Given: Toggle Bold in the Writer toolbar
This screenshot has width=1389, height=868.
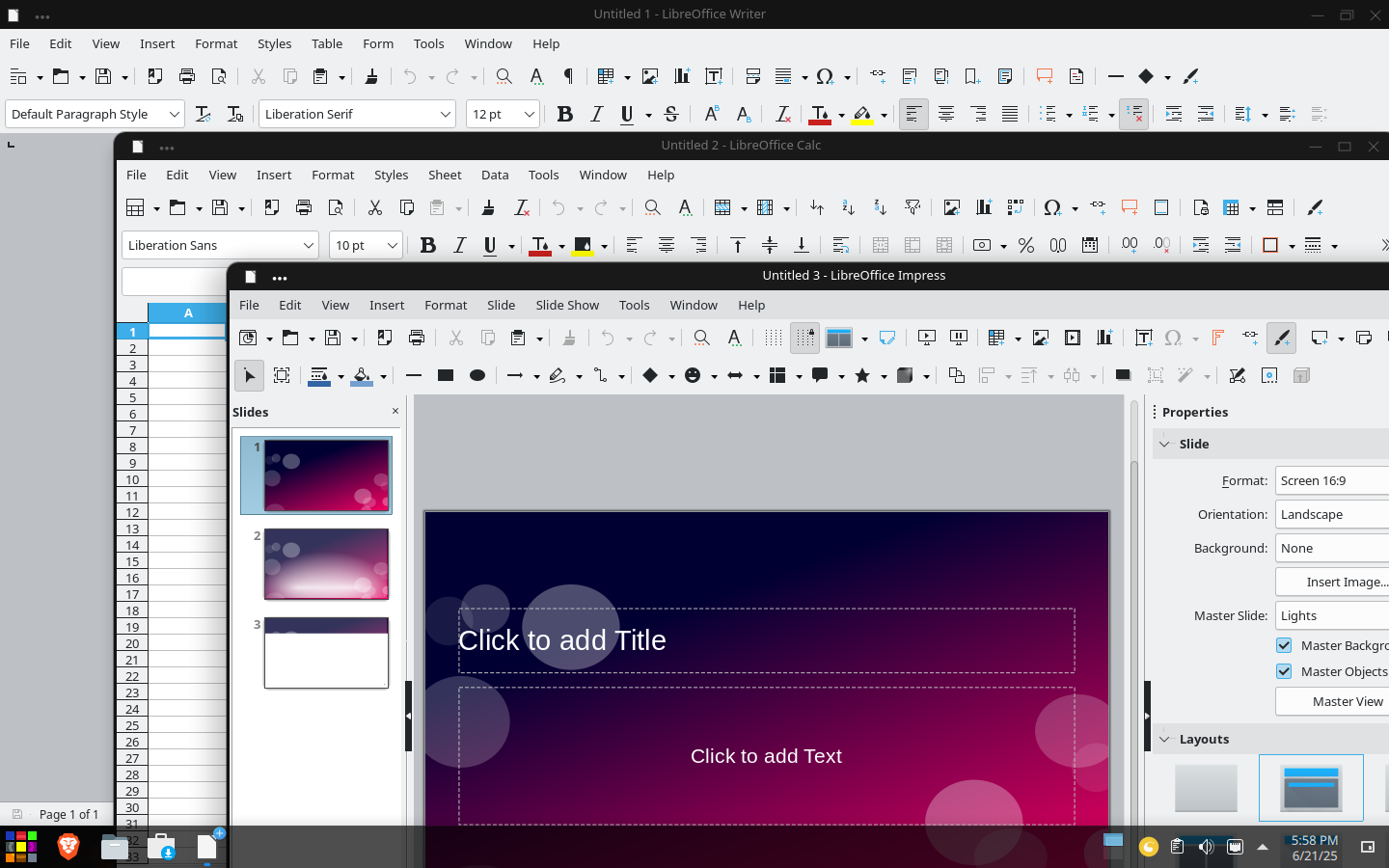Looking at the screenshot, I should click(565, 114).
